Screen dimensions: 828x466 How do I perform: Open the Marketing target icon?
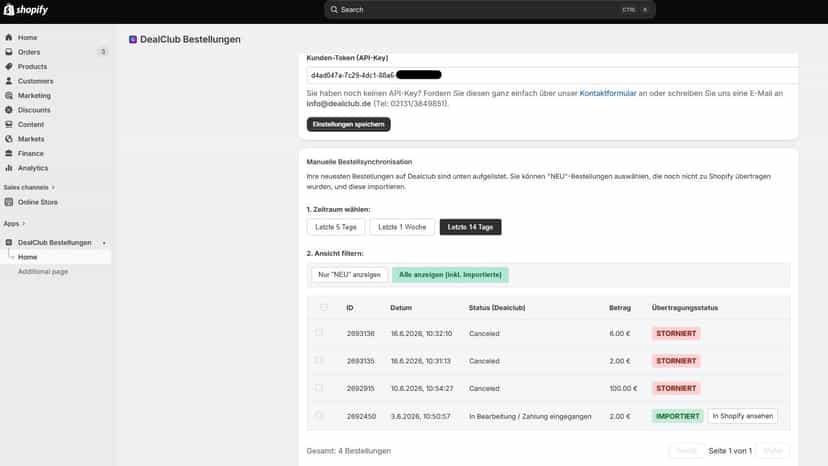pyautogui.click(x=8, y=96)
